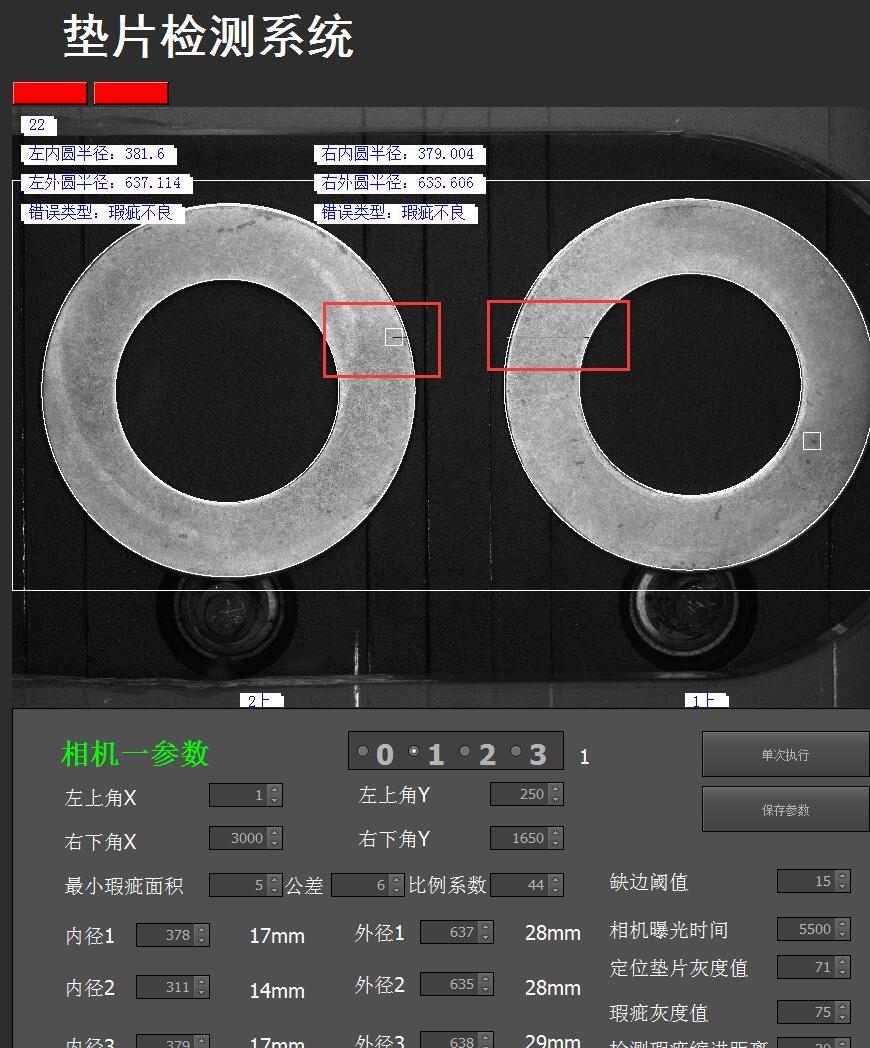
Task: Click the up arrow beside 瑕疵灰度值
Action: click(842, 1006)
